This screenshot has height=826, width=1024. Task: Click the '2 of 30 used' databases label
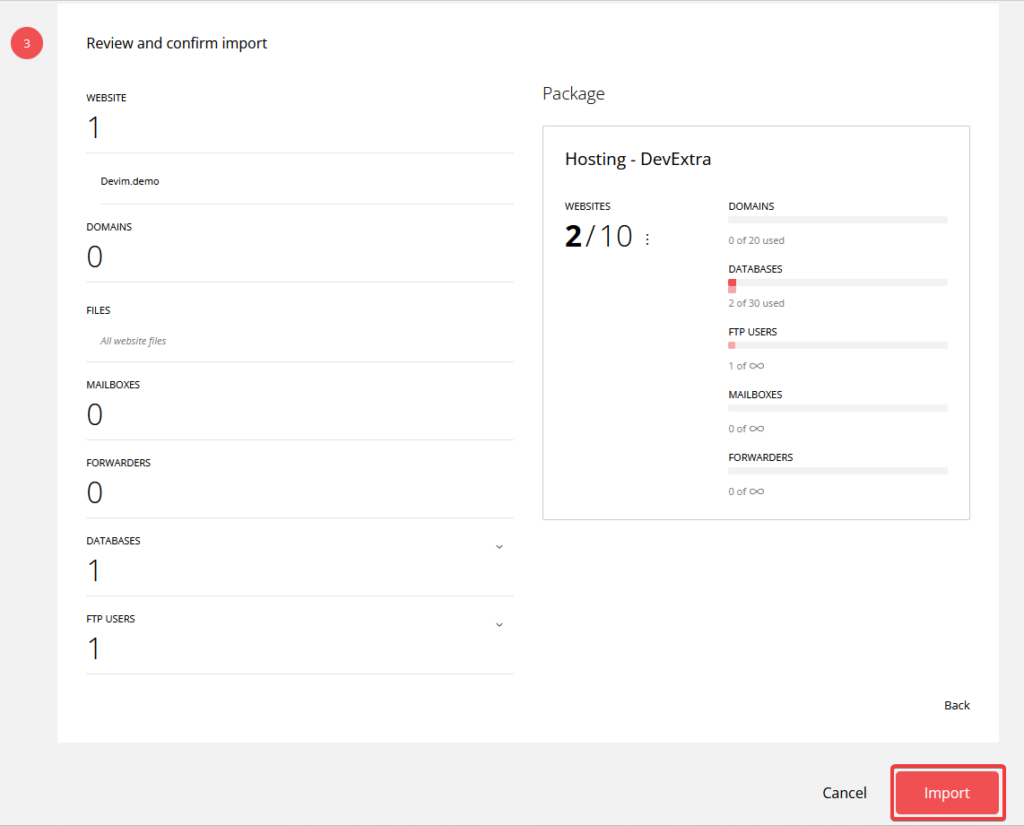pyautogui.click(x=756, y=303)
